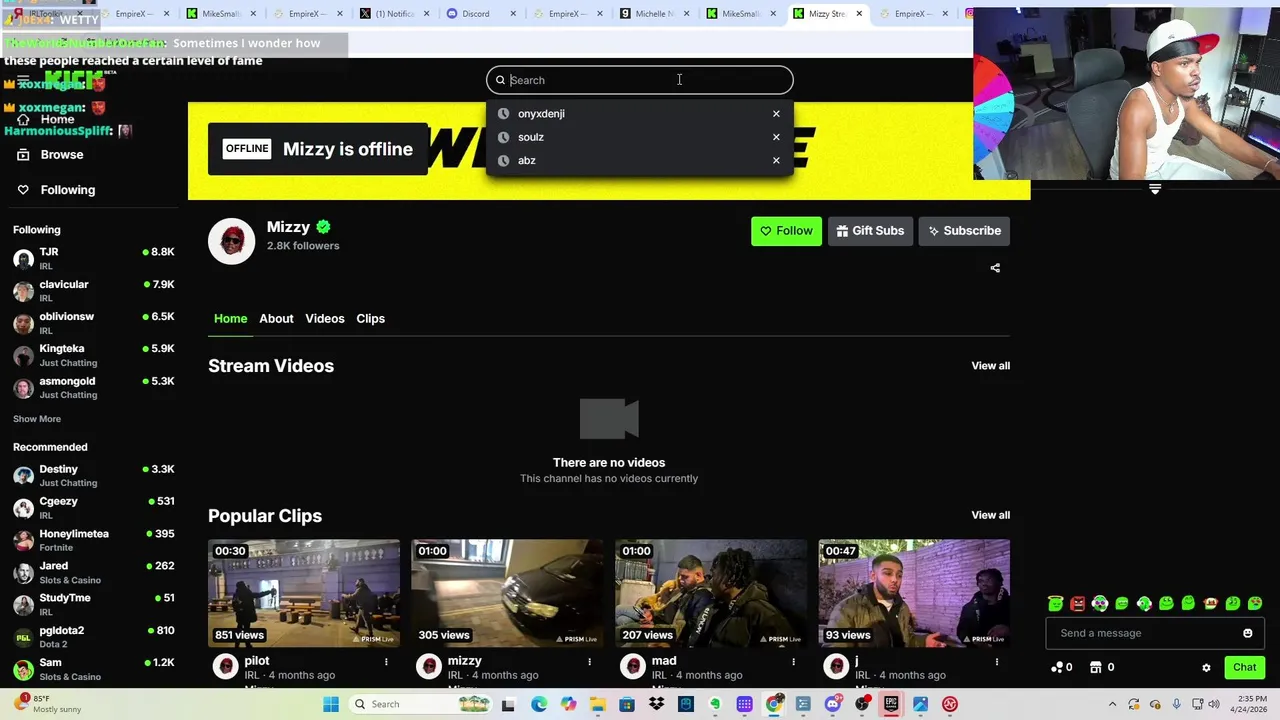The image size is (1280, 720).
Task: Open TJR channel in Following list
Action: pos(94,259)
